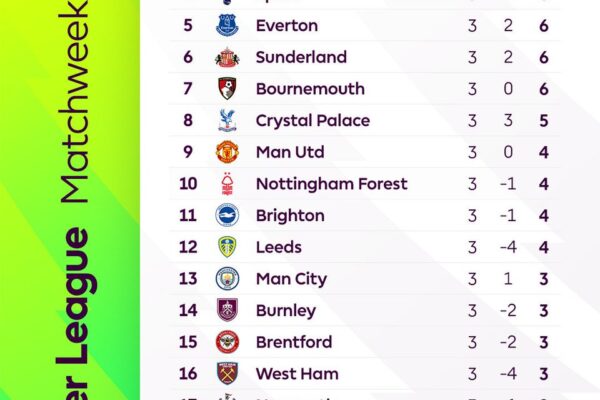Select position number 10 in table

point(188,184)
